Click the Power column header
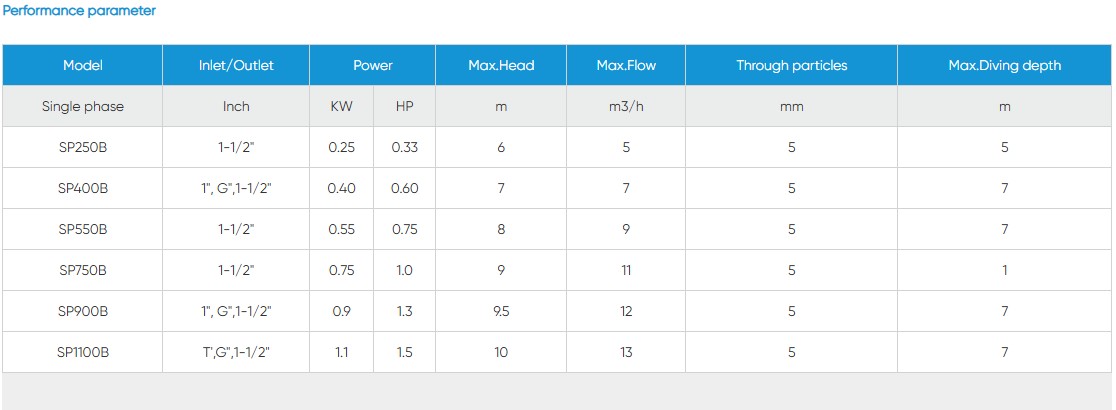 click(x=373, y=66)
